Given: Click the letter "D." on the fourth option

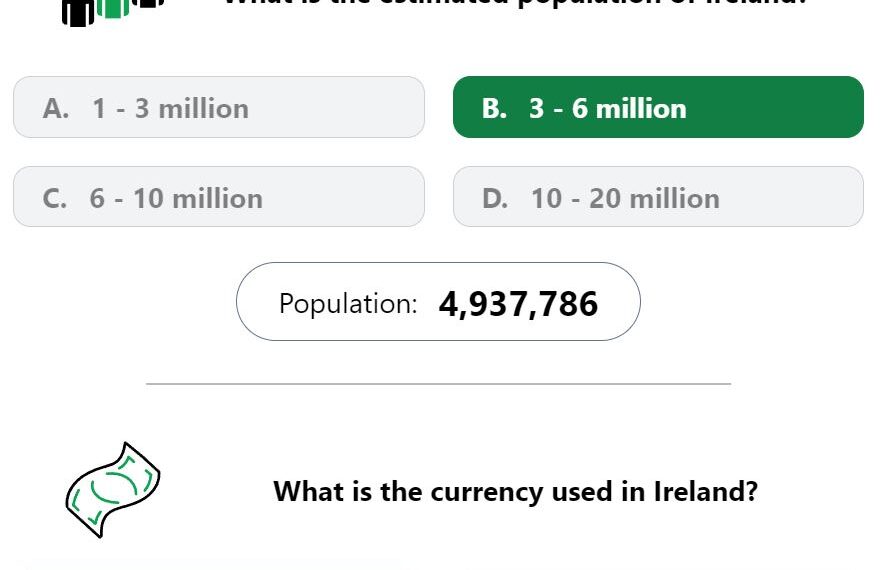Looking at the screenshot, I should click(x=495, y=198).
